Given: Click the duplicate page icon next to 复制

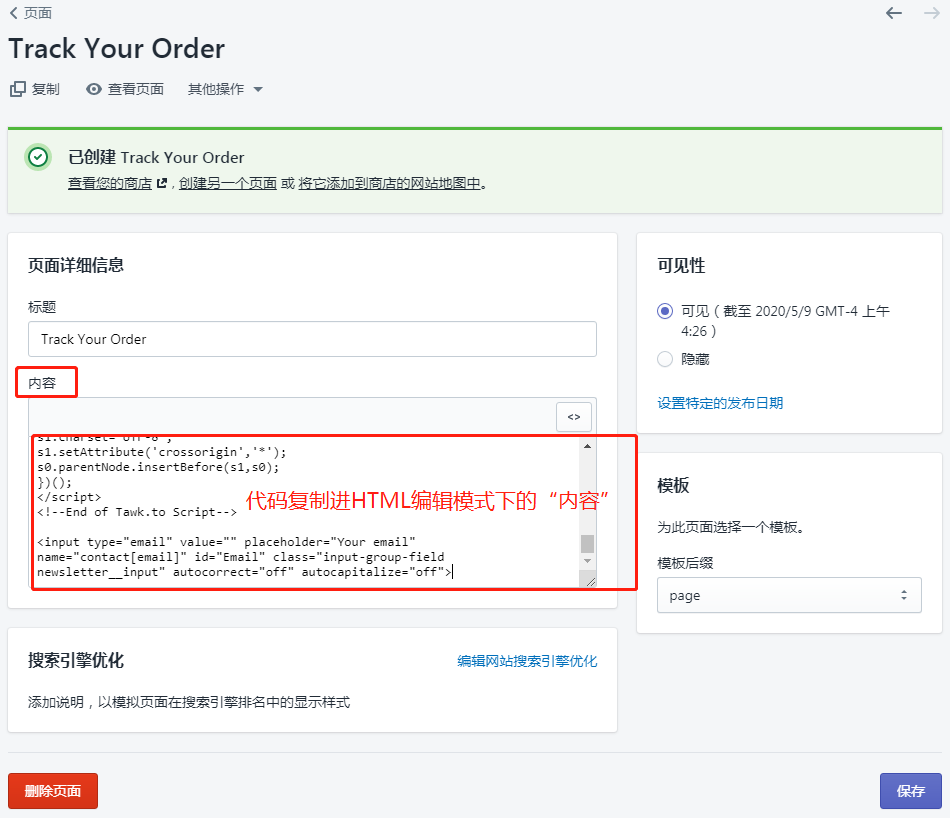Looking at the screenshot, I should point(17,88).
